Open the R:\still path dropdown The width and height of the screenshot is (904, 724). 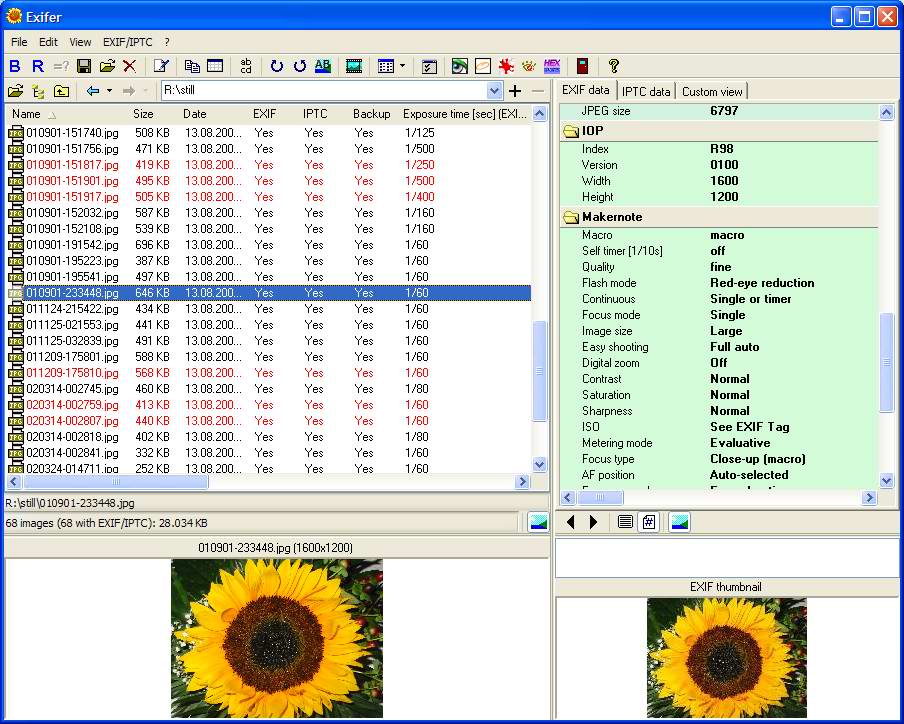click(x=494, y=91)
